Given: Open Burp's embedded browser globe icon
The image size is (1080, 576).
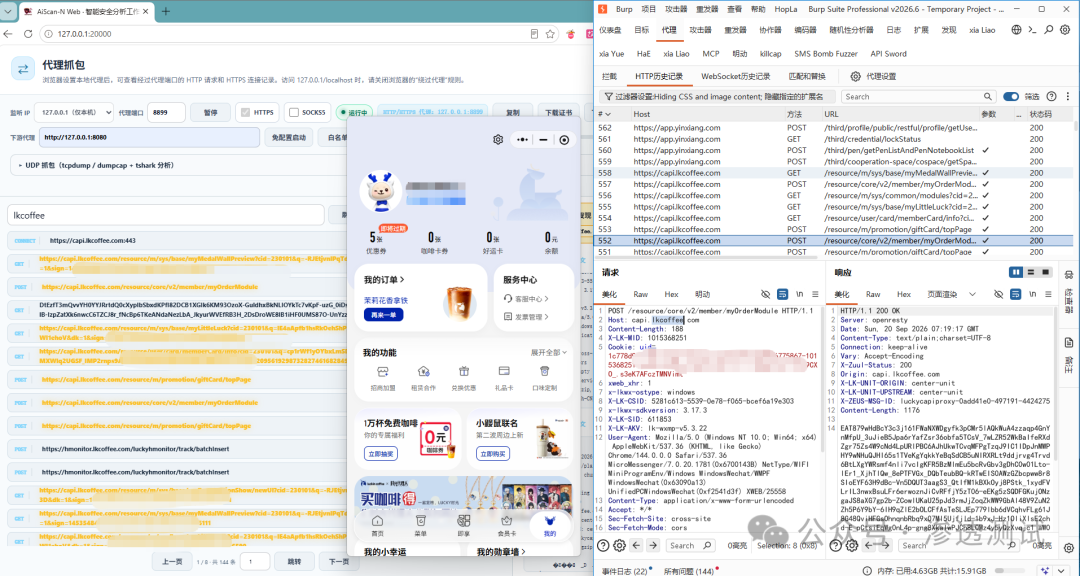Looking at the screenshot, I should pos(1017,30).
